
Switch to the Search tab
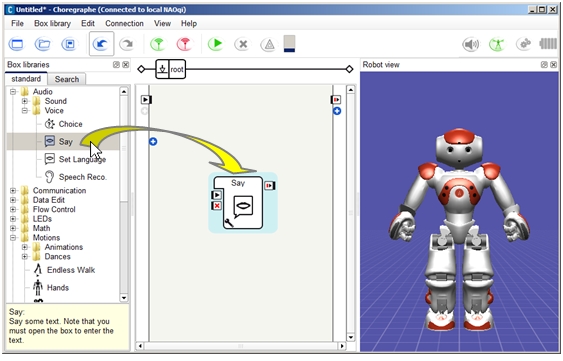[x=67, y=79]
